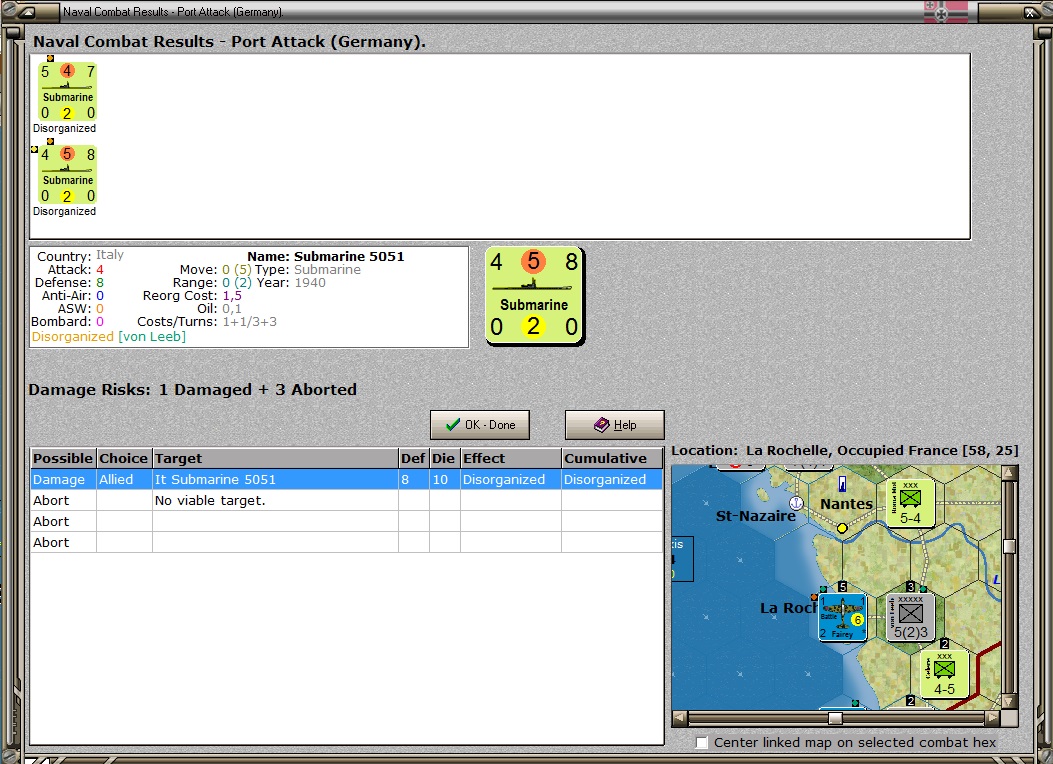Viewport: 1053px width, 764px height.
Task: Click the map vertical scrollbar up arrow
Action: (x=1009, y=473)
